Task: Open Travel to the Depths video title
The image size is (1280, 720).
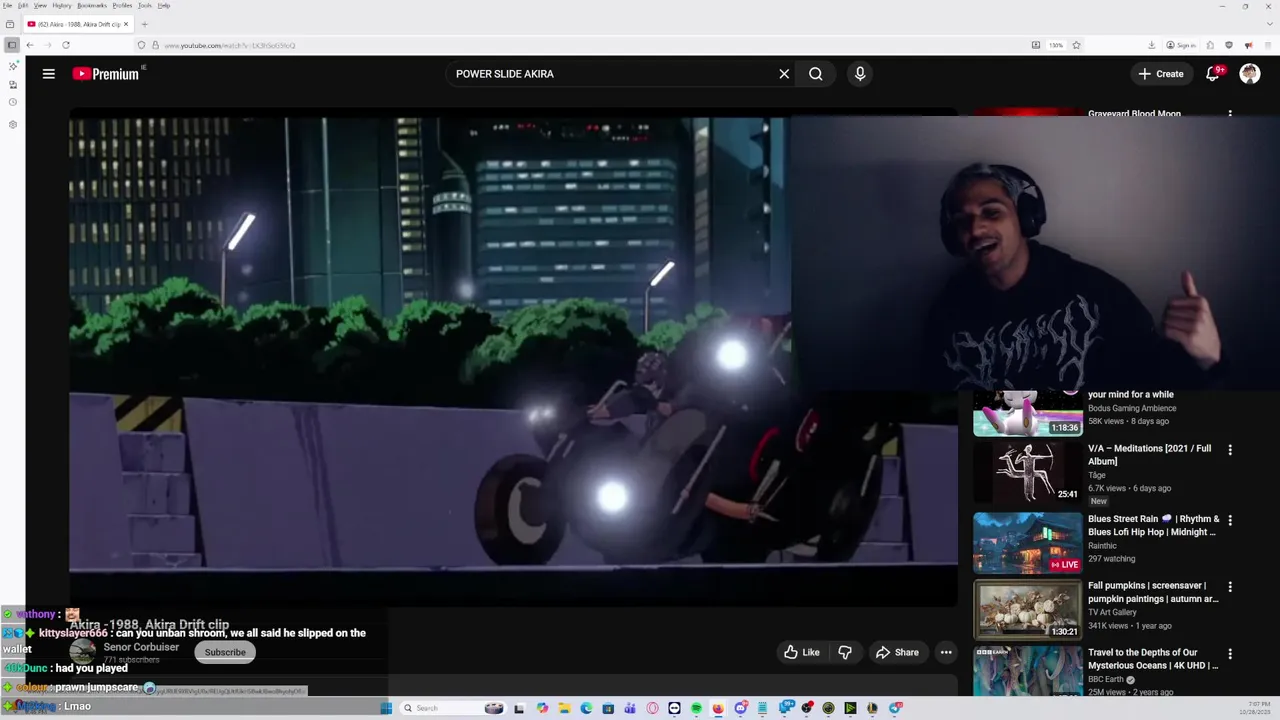Action: 1153,658
